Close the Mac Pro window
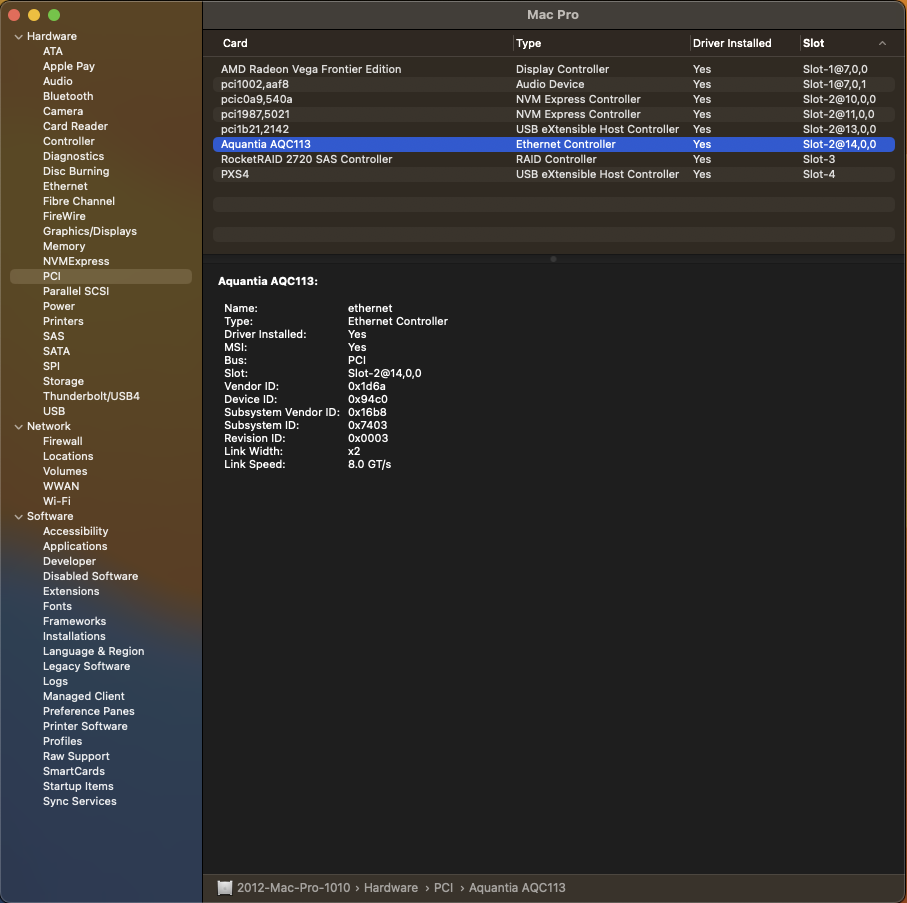This screenshot has width=907, height=903. (x=14, y=15)
